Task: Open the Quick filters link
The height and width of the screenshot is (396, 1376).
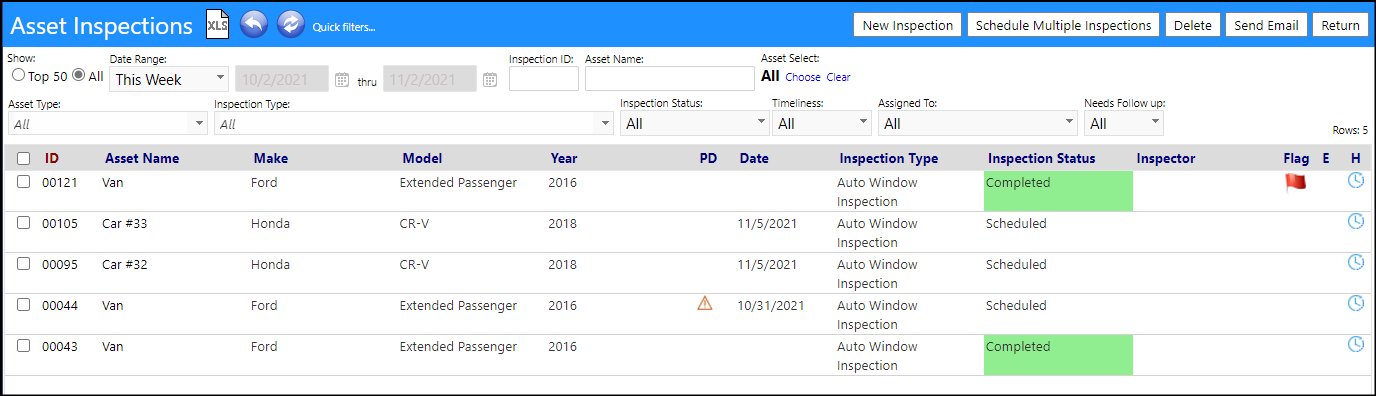Action: coord(343,27)
